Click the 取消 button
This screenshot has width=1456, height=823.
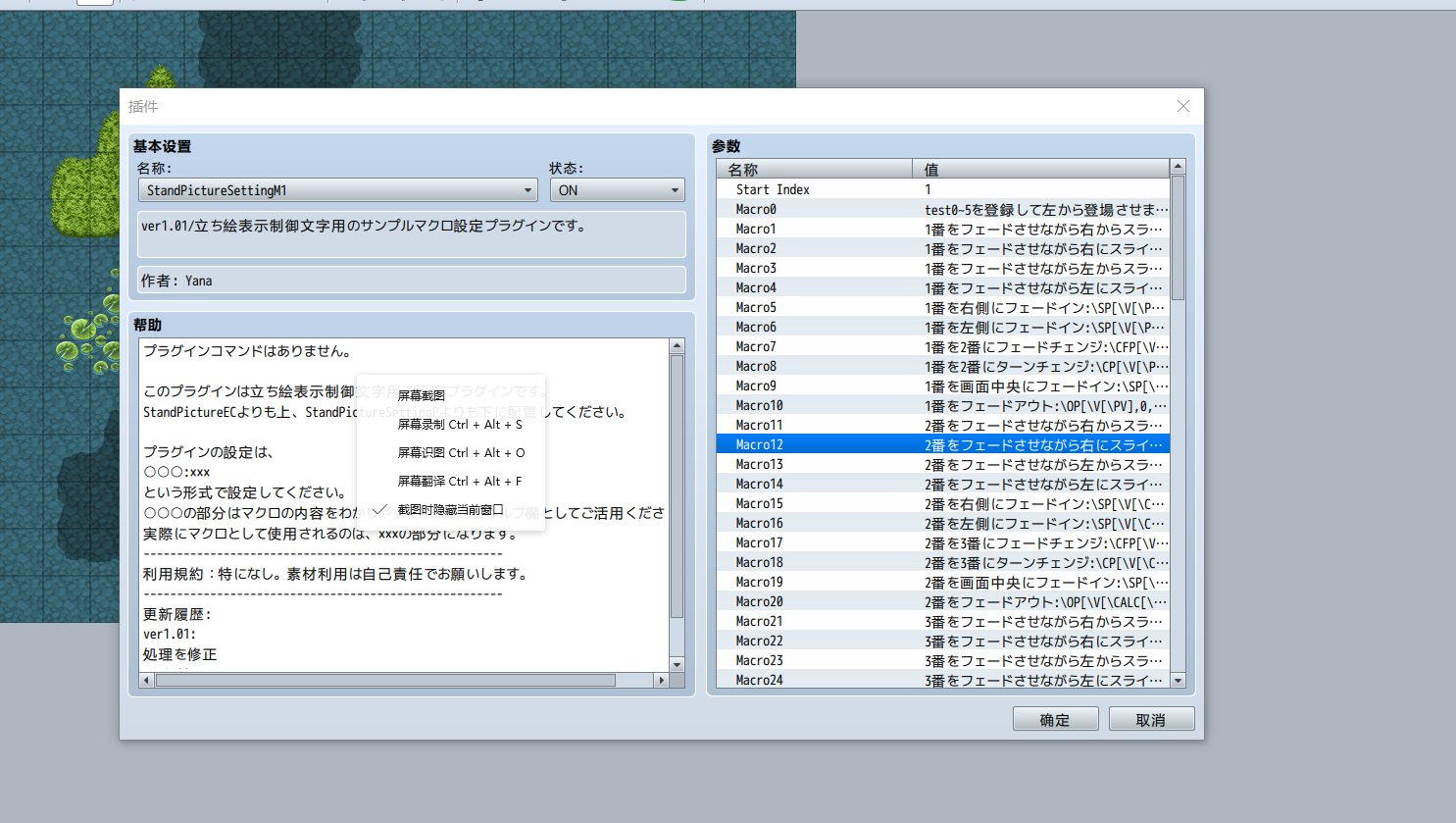click(x=1151, y=719)
